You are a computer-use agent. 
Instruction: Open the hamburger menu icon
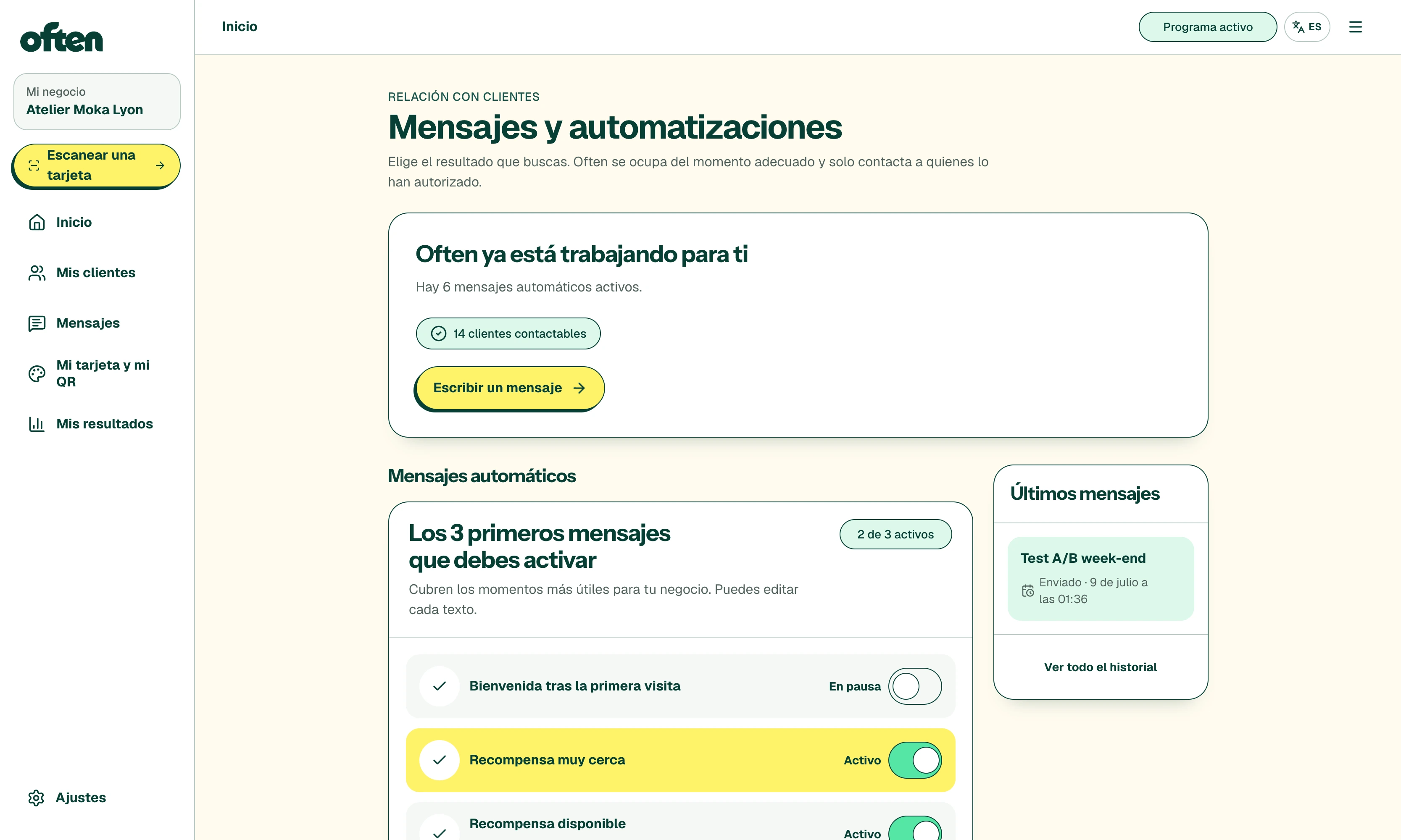click(x=1355, y=26)
